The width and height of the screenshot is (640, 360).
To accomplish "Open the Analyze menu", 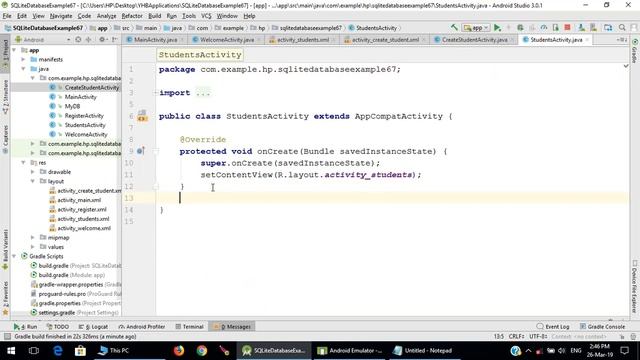I will click(x=107, y=16).
